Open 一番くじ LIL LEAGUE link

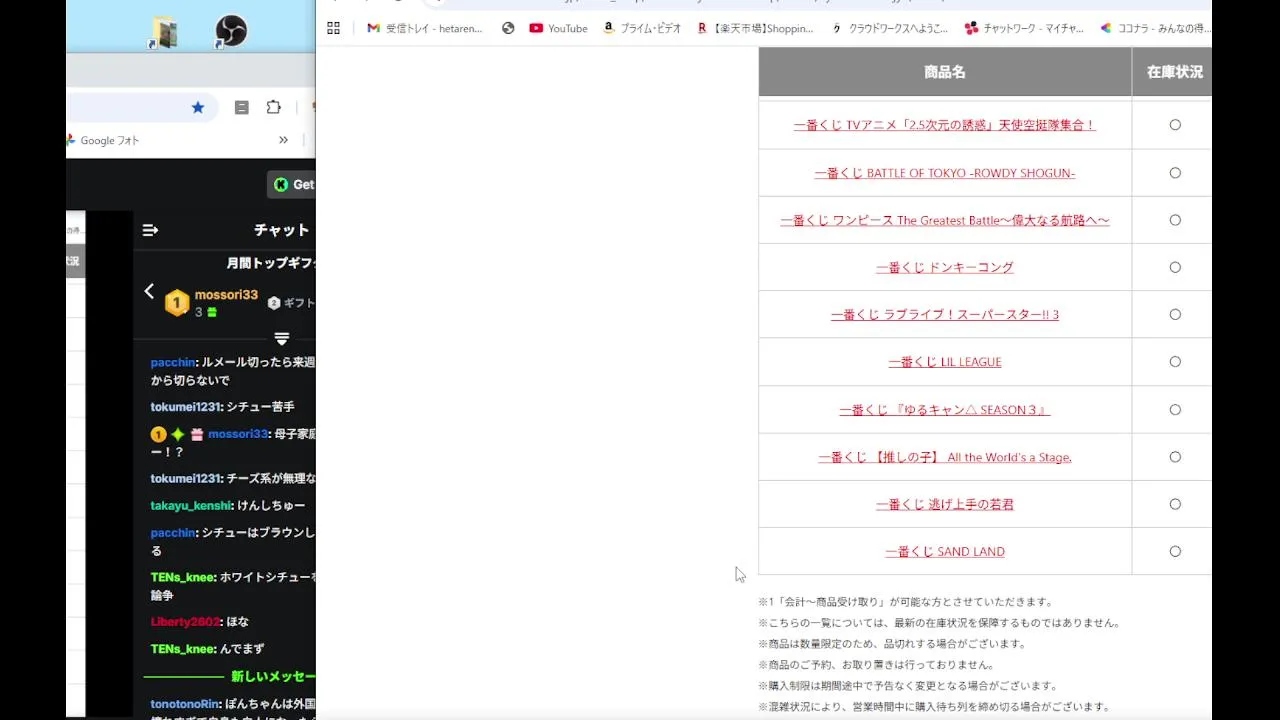945,362
